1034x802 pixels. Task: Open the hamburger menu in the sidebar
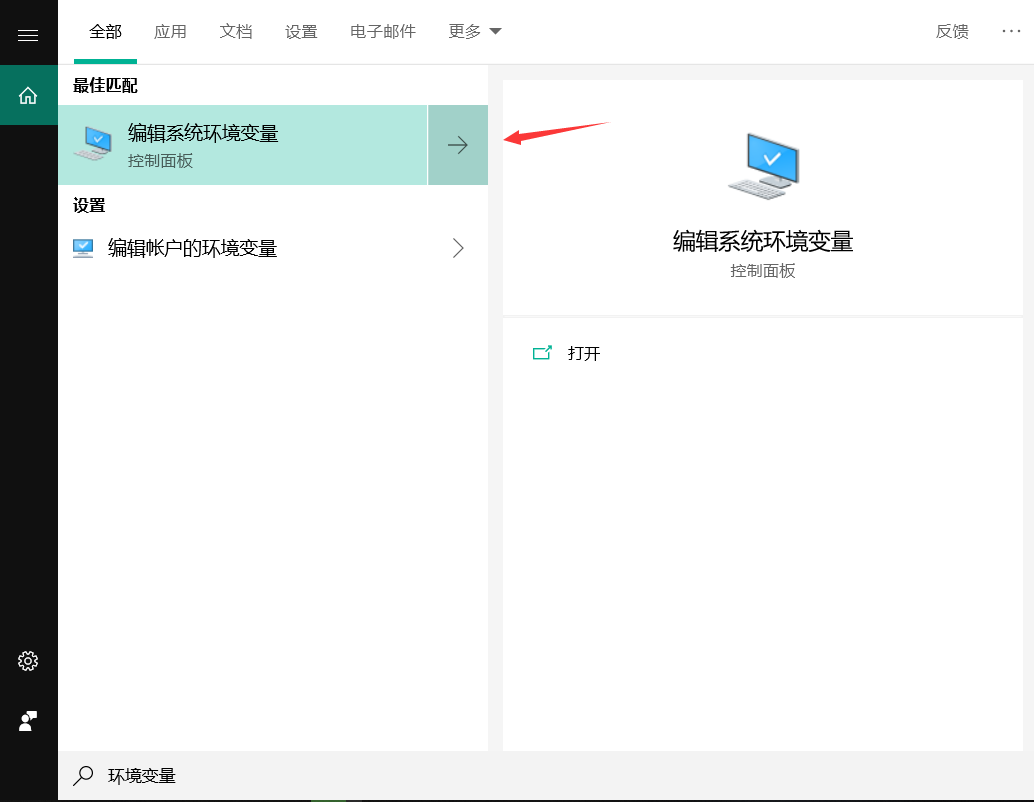pyautogui.click(x=28, y=35)
